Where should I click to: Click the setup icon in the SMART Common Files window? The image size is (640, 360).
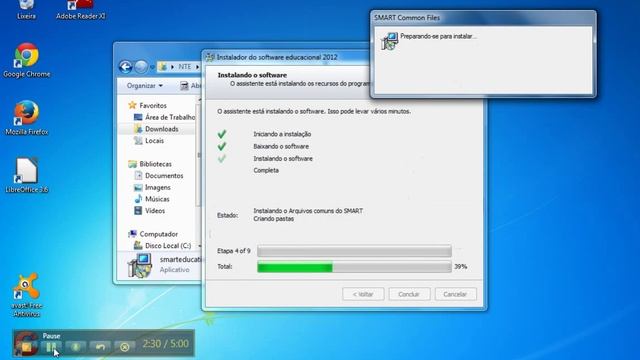389,42
